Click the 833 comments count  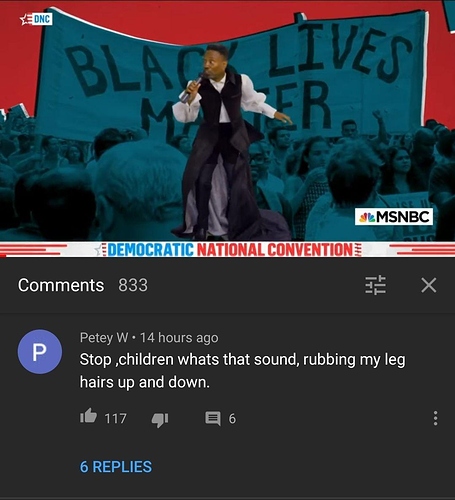tap(133, 285)
